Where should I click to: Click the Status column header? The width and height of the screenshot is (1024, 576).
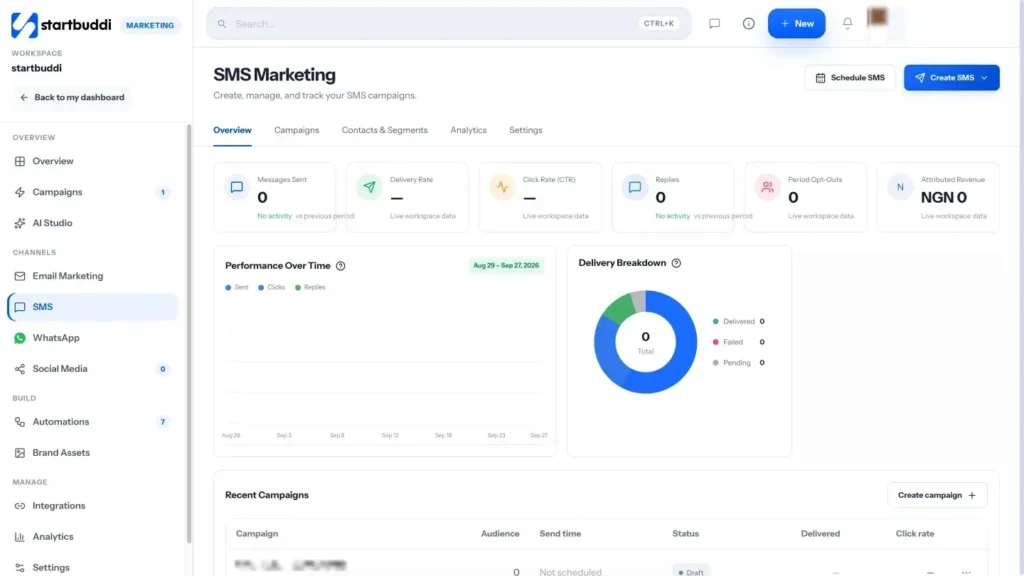point(685,534)
